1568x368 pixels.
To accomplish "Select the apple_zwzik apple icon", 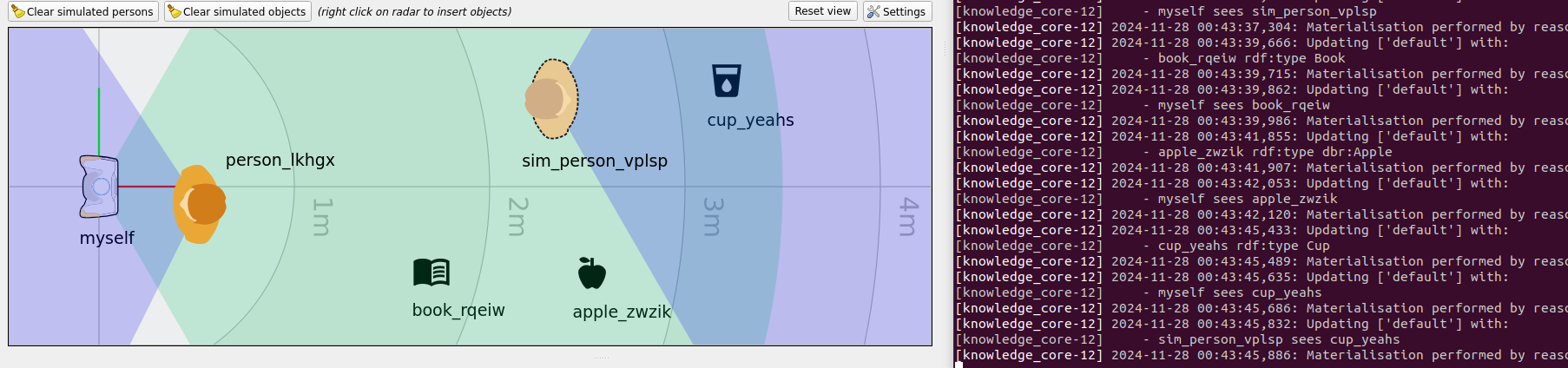I will [x=591, y=273].
